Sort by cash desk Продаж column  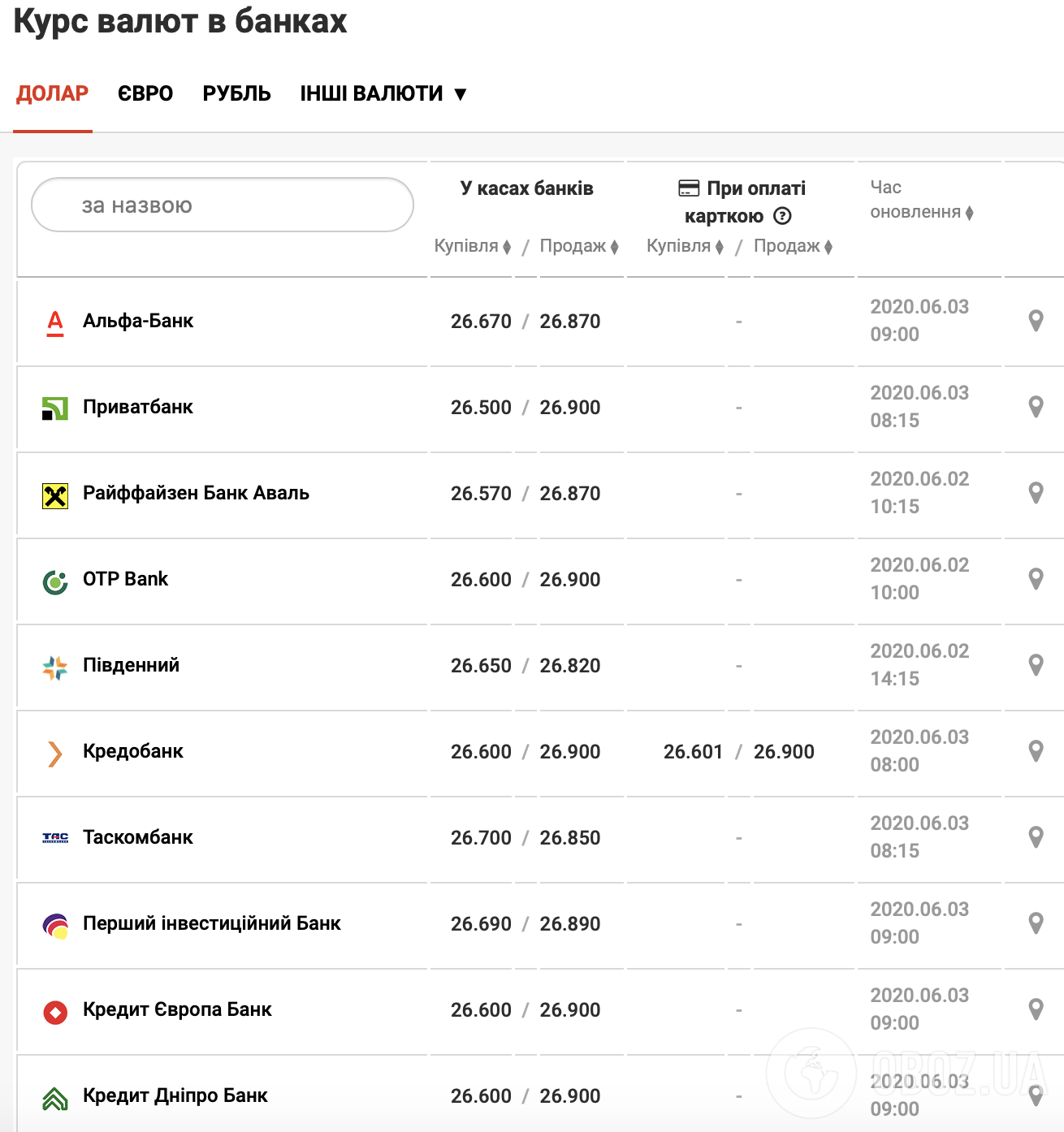579,246
